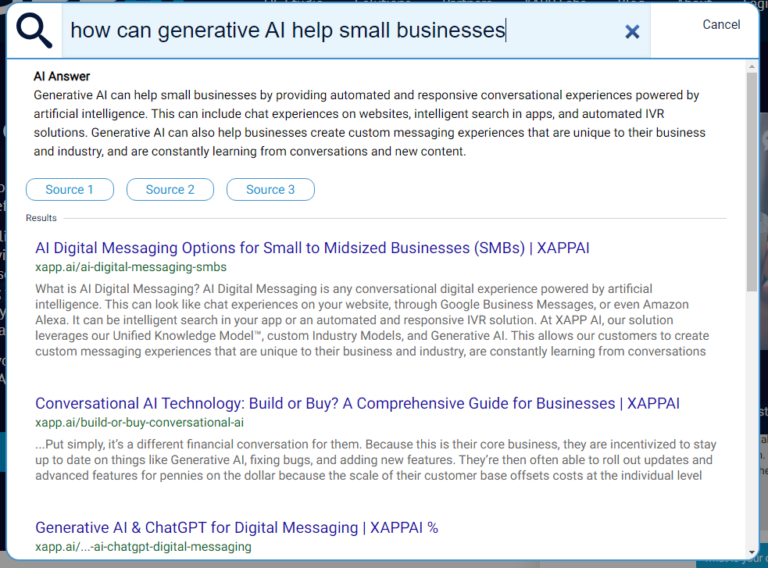Open the Source 3 reference
Viewport: 768px width, 568px height.
click(x=270, y=190)
